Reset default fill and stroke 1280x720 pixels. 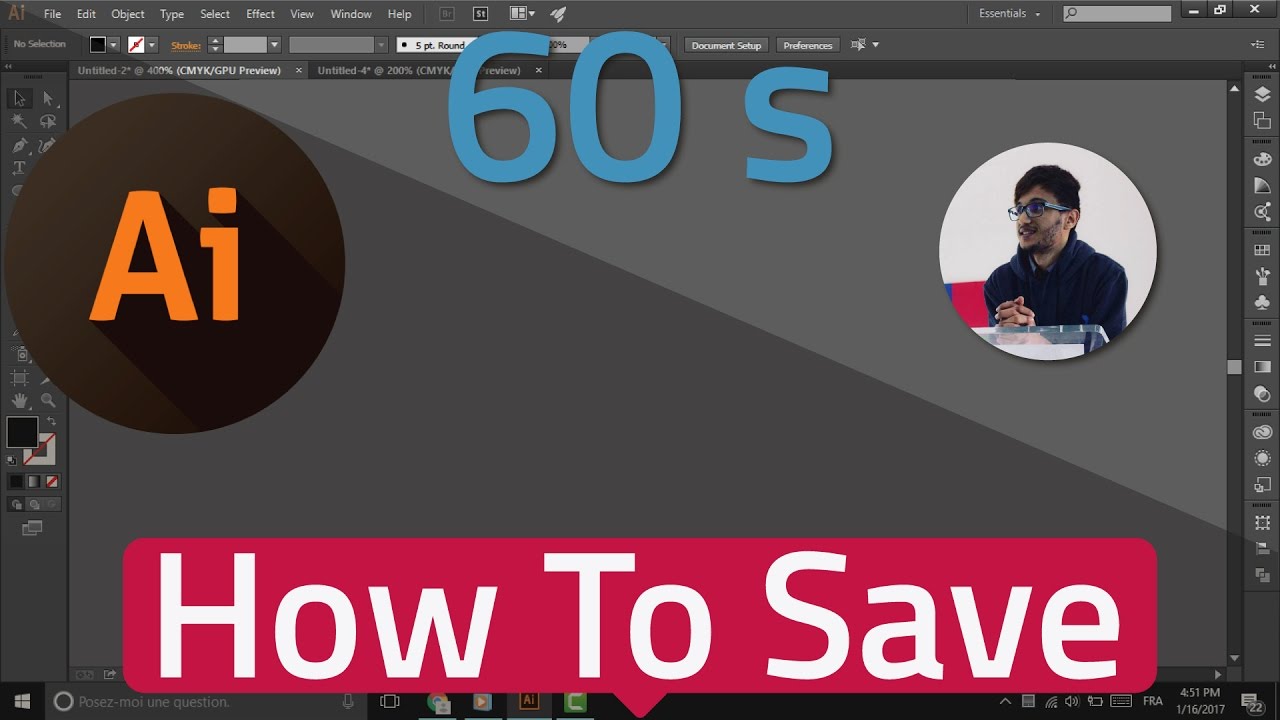click(11, 461)
